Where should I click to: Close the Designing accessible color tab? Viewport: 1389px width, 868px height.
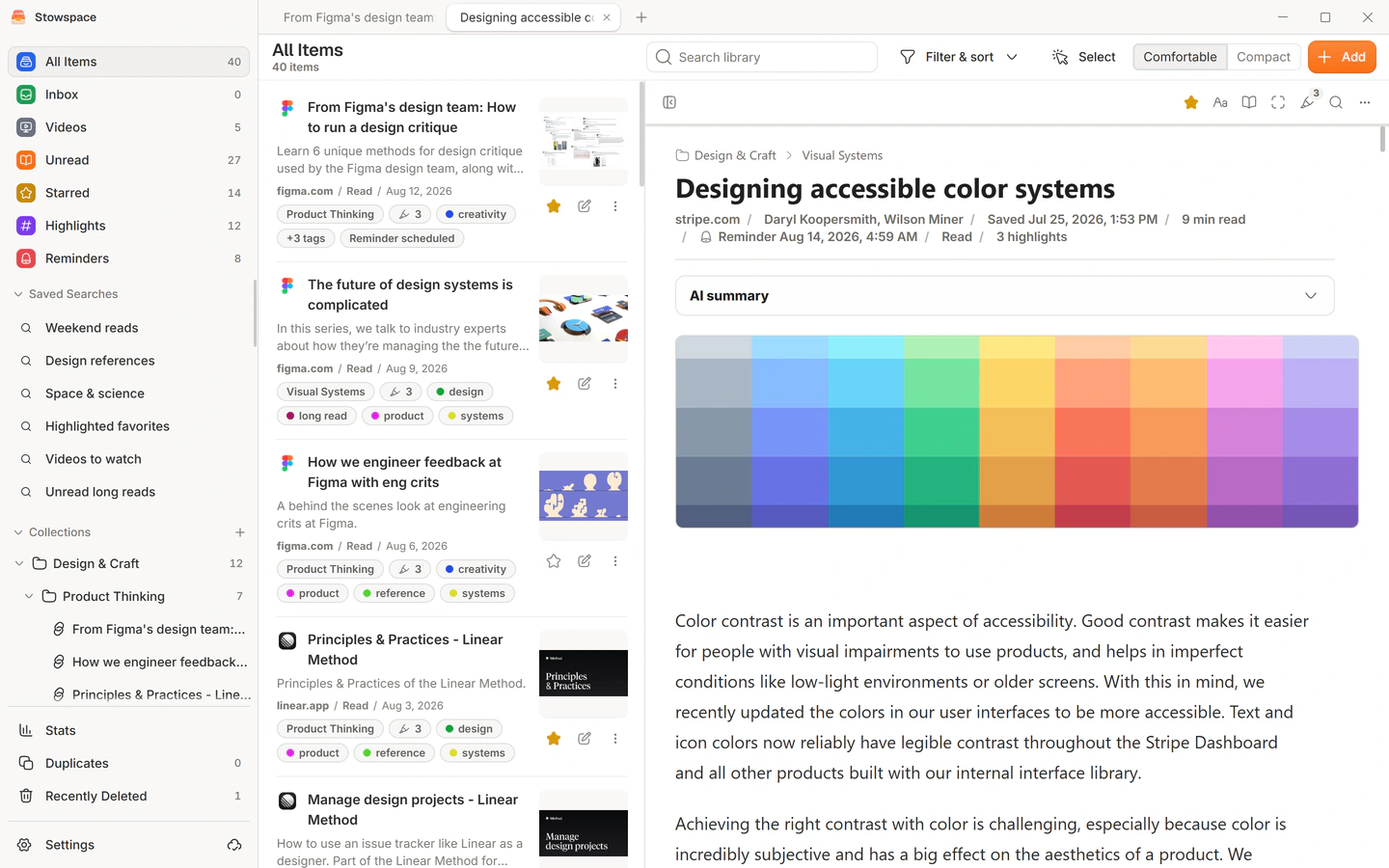[607, 17]
